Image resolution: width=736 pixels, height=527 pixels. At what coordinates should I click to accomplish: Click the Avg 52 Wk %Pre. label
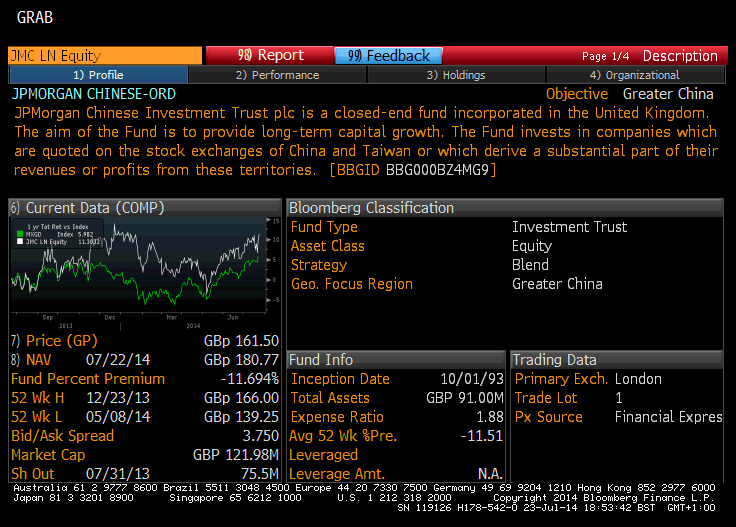tap(343, 436)
